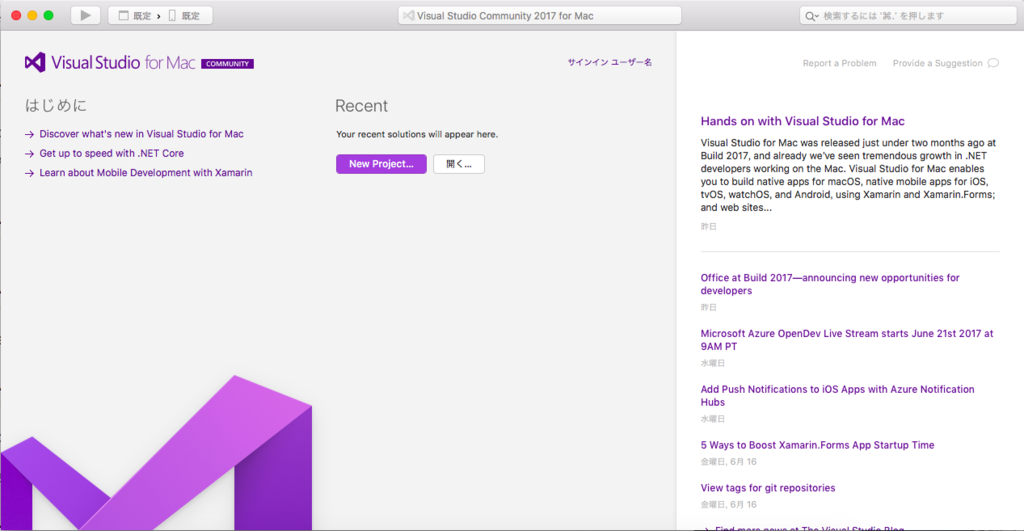Click the Report a Problem link
Screen dimensions: 1024x531
839,63
